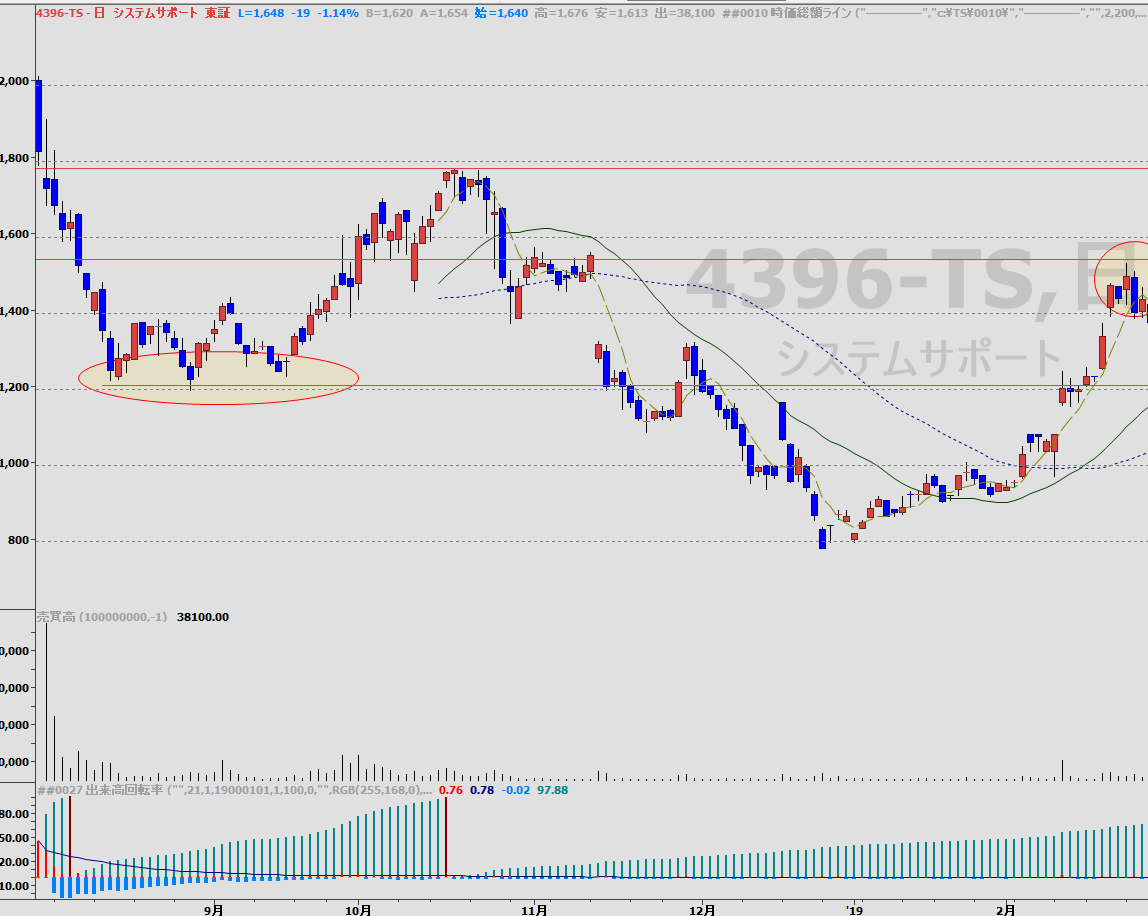Click the open price "始=1,640"
The image size is (1148, 916).
[x=501, y=13]
